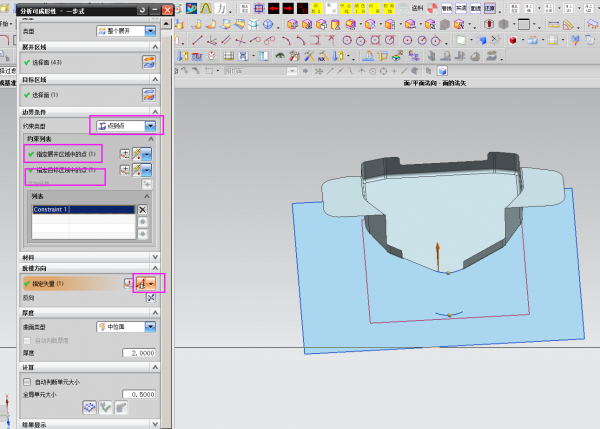Open the point dialog for unfold region point
This screenshot has width=600, height=429.
125,154
